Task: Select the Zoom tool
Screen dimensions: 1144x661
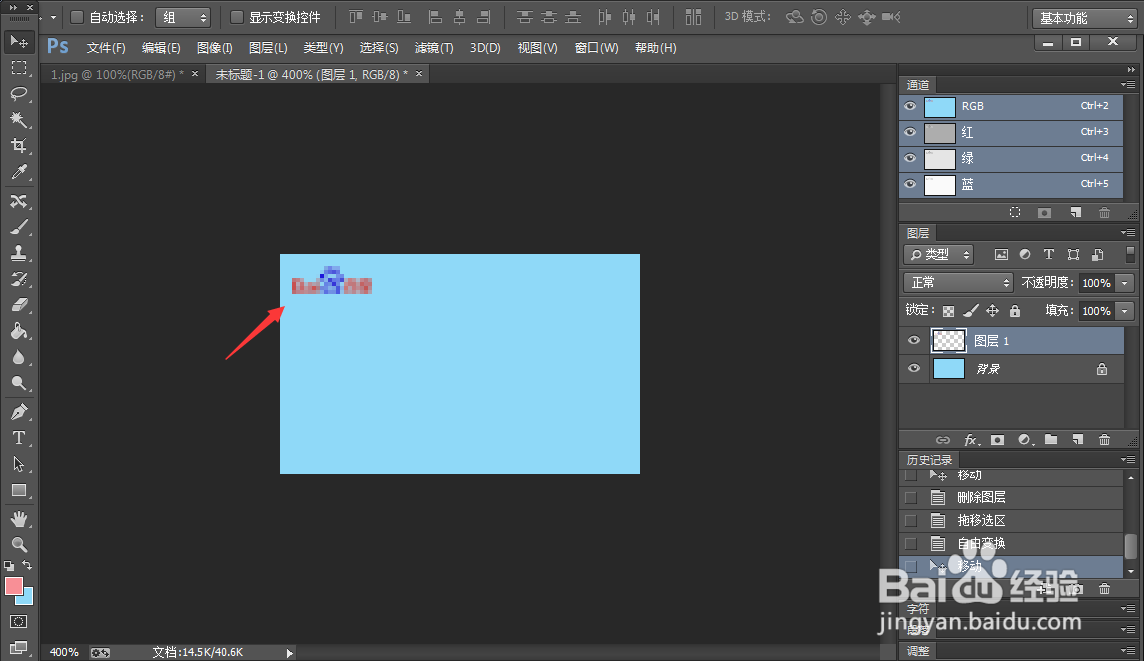Action: point(19,545)
